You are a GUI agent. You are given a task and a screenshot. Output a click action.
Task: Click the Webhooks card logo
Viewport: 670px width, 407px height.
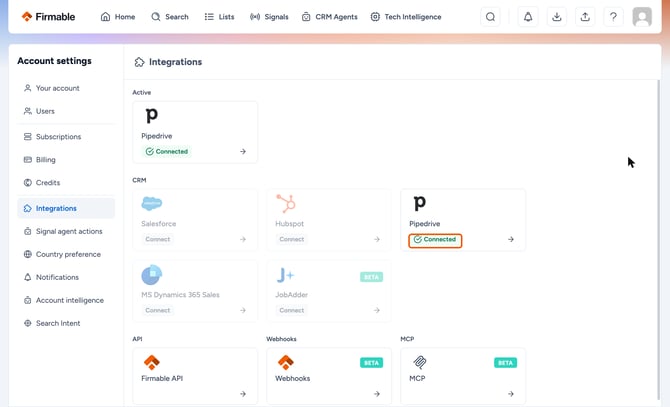(x=286, y=363)
